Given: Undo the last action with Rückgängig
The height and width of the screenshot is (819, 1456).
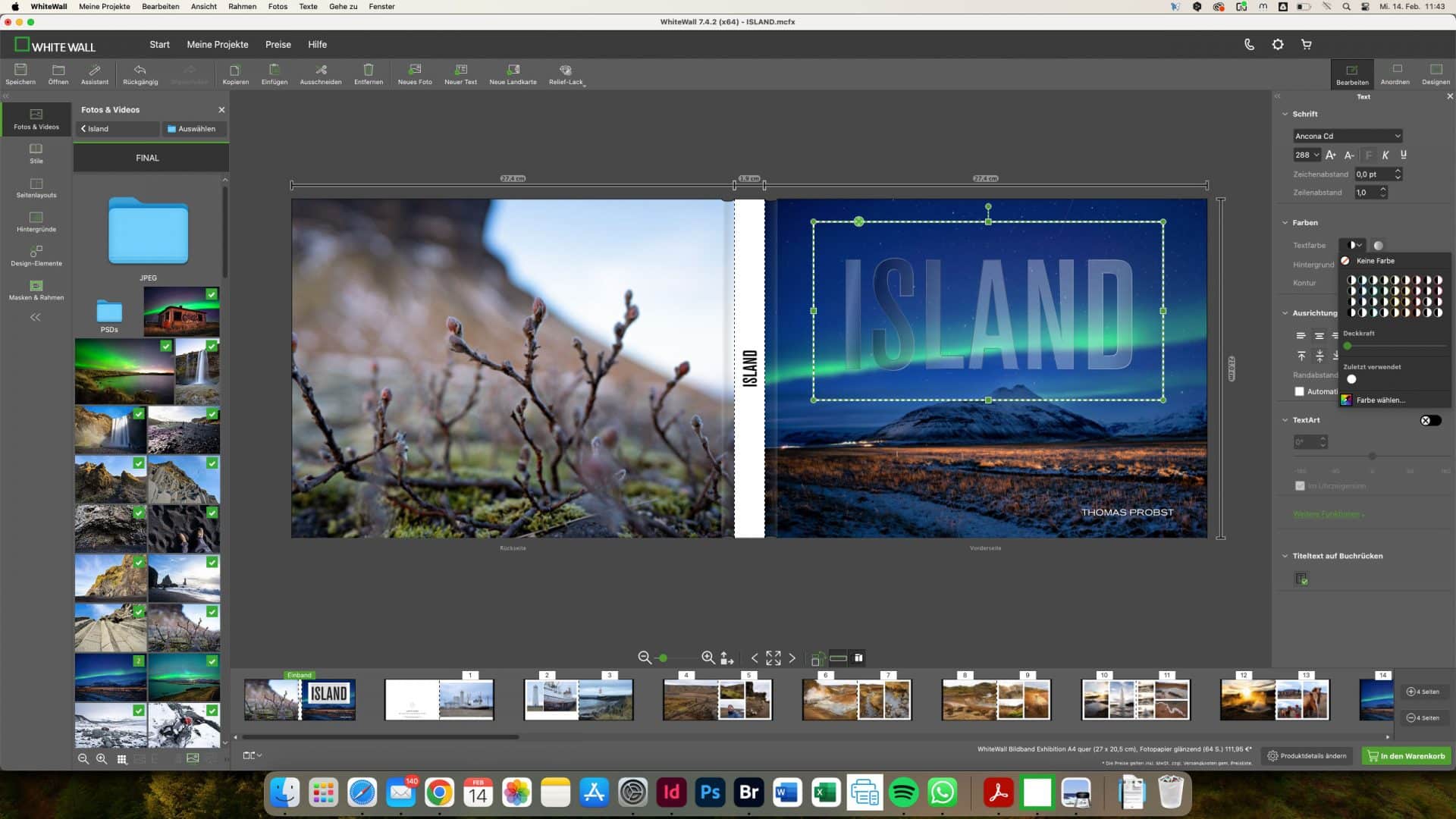Looking at the screenshot, I should pos(140,74).
